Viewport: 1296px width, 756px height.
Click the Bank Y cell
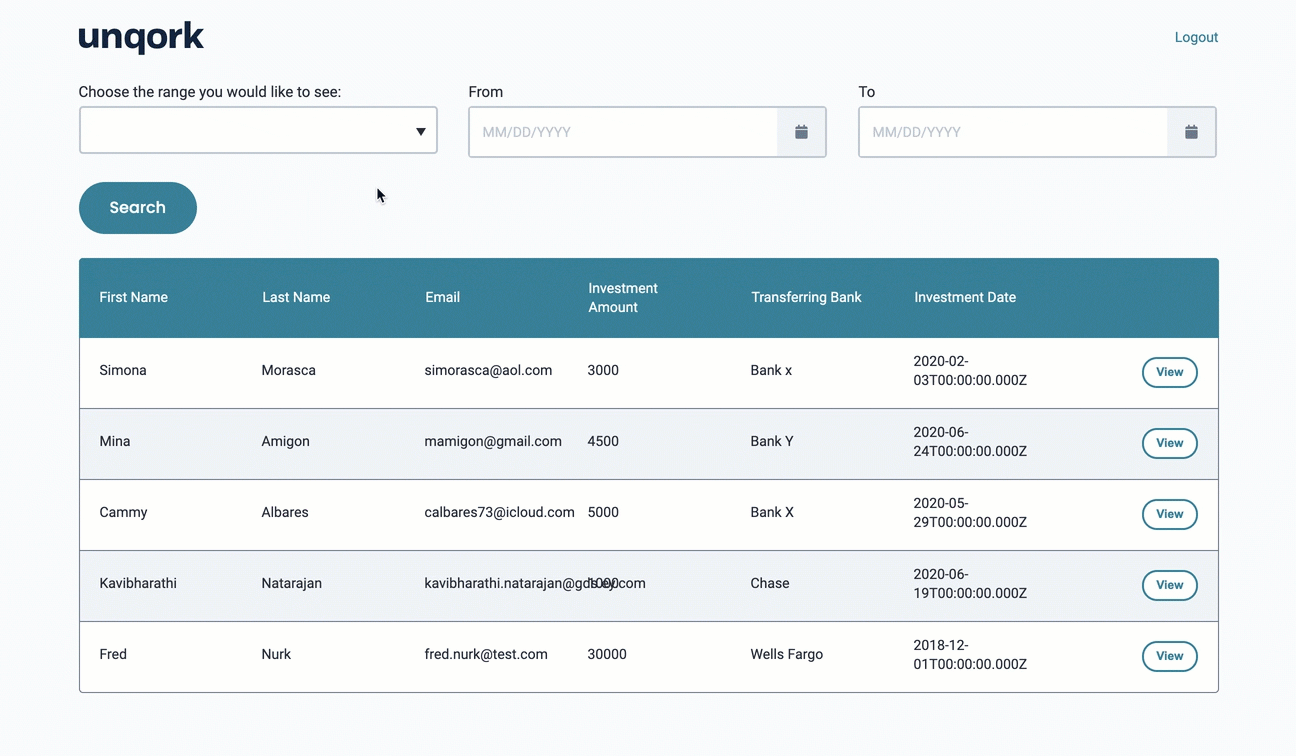point(772,441)
